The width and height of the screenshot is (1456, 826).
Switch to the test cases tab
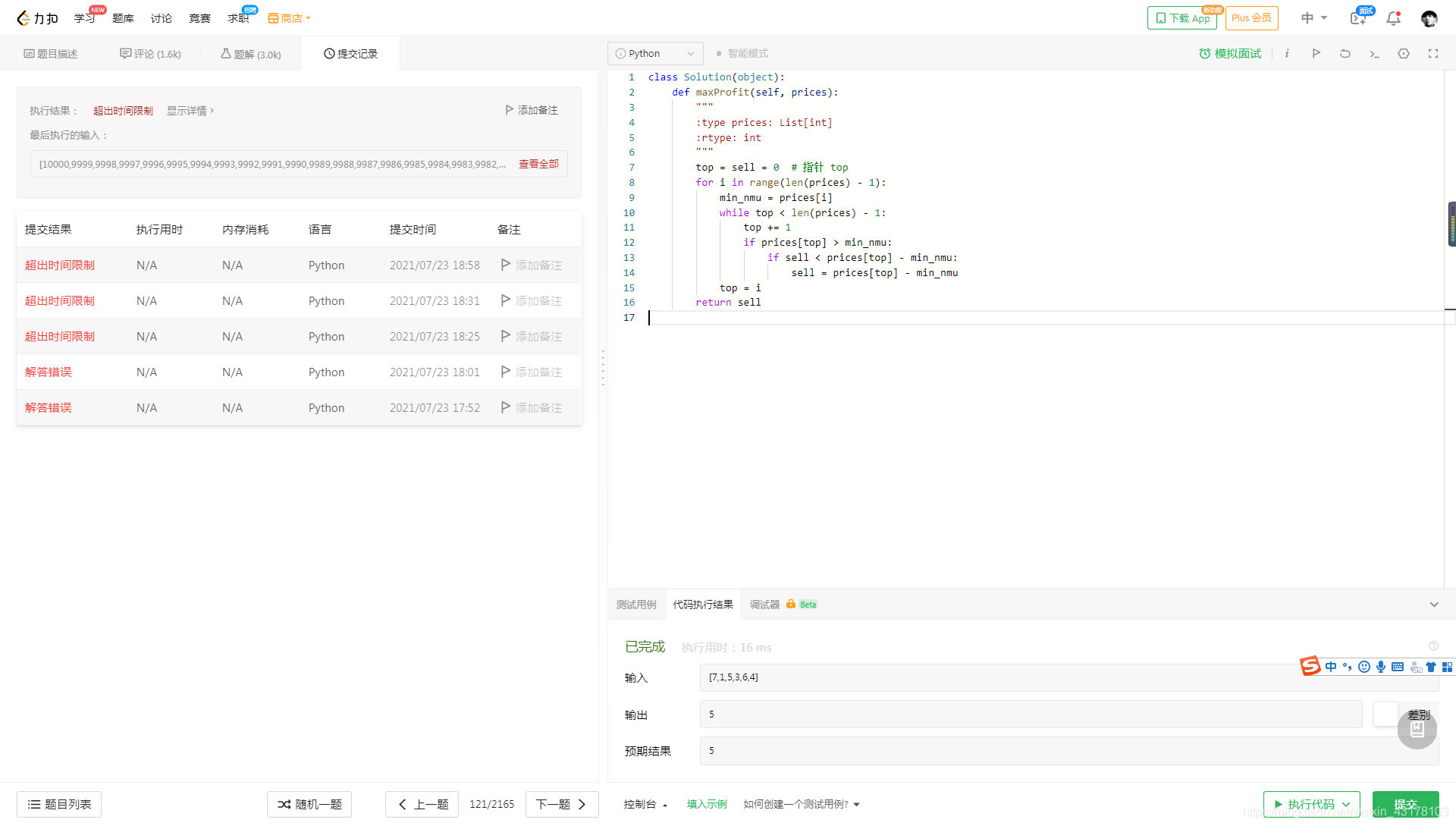tap(636, 605)
